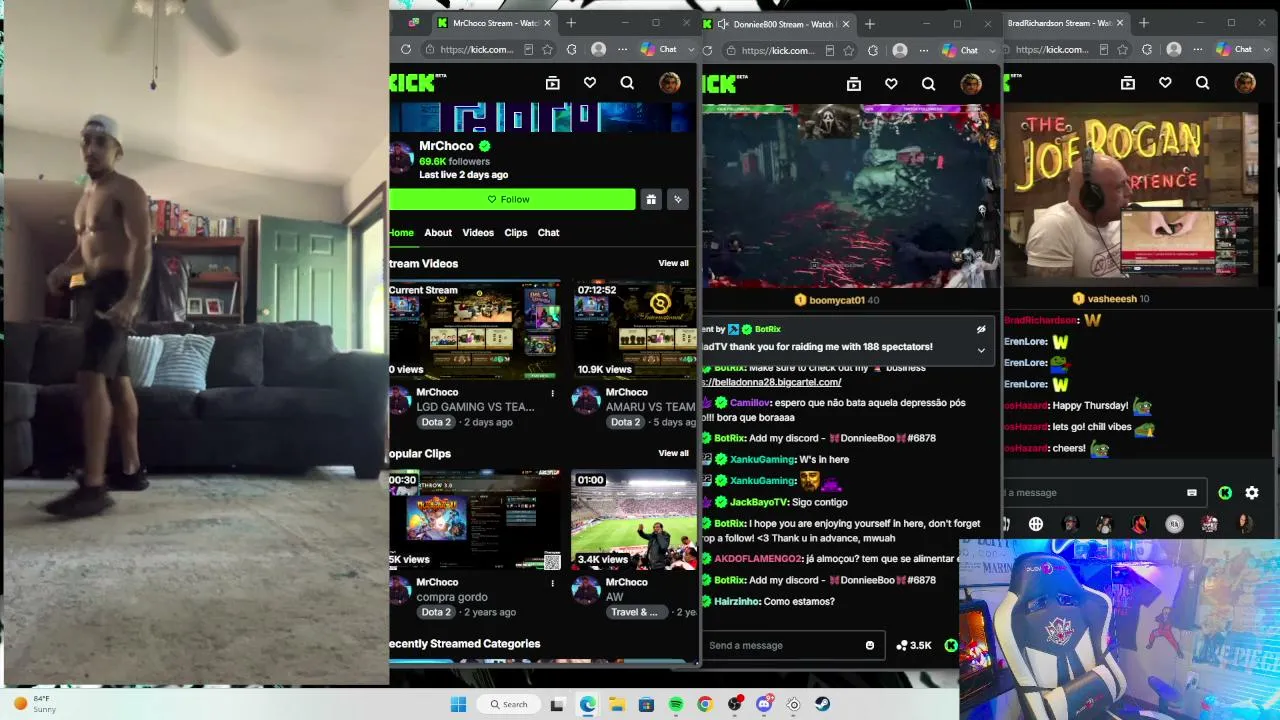Viewport: 1280px width, 720px height.
Task: Open browser menu ellipsis in BradRichardson window
Action: pyautogui.click(x=1199, y=49)
